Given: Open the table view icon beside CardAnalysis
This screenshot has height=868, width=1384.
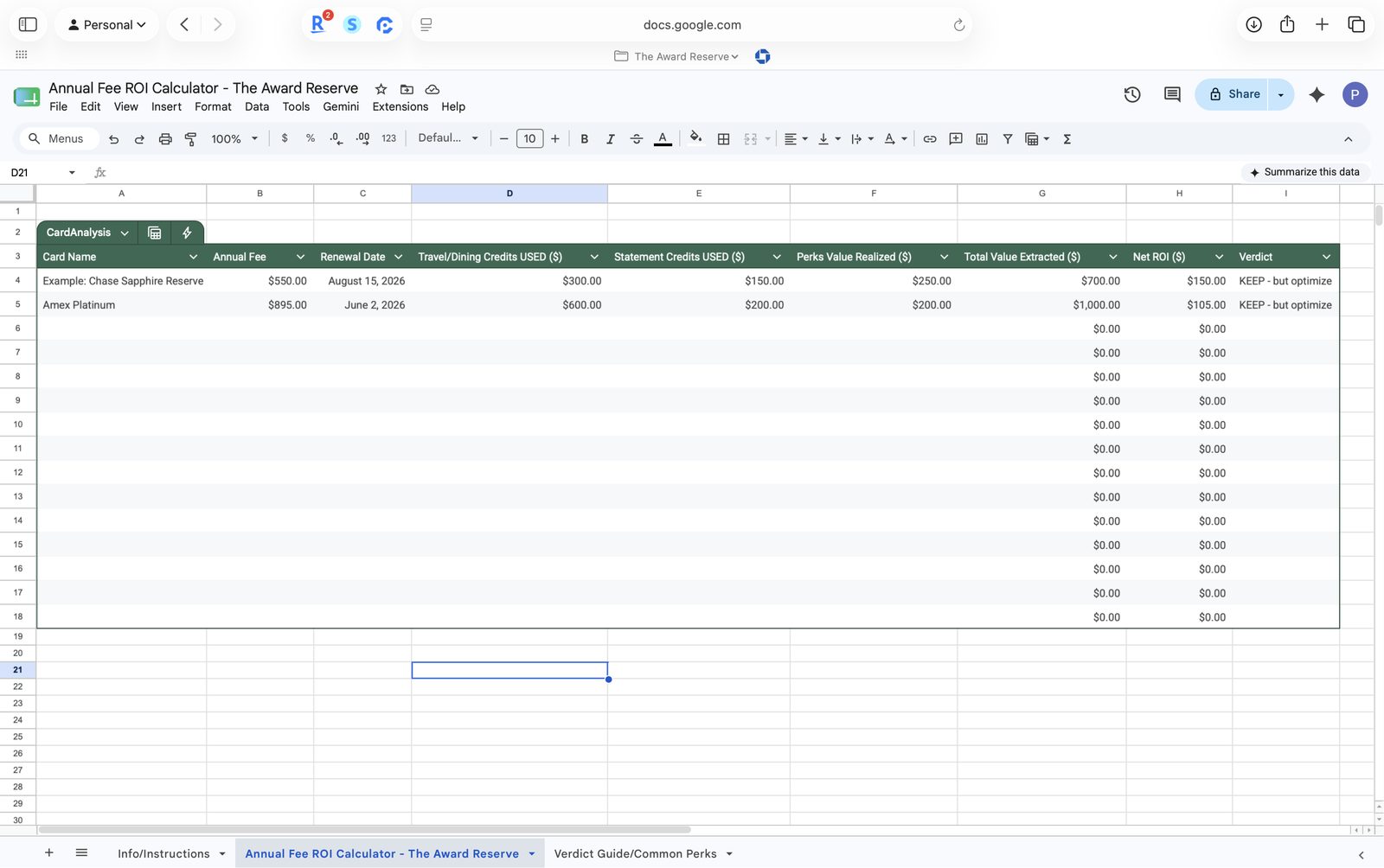Looking at the screenshot, I should tap(155, 233).
